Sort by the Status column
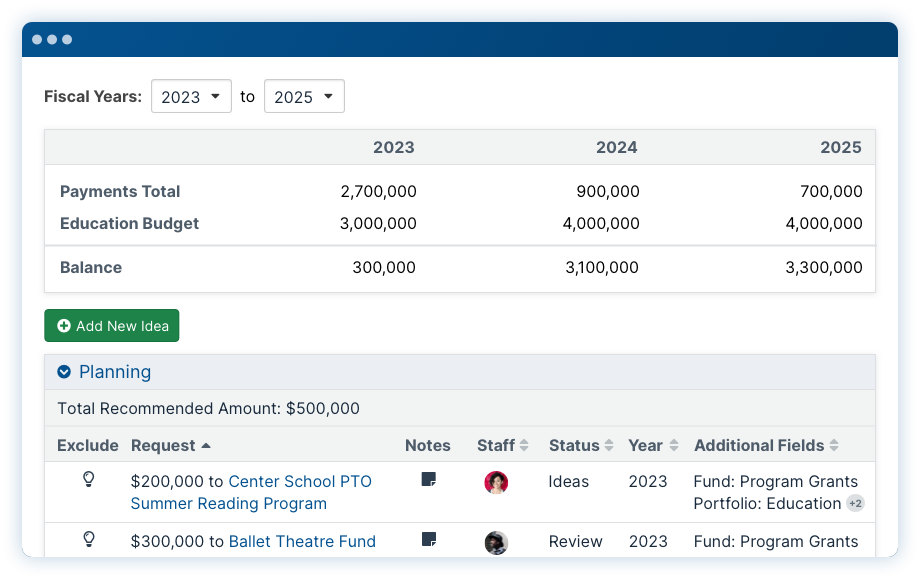This screenshot has height=579, width=920. coord(581,445)
